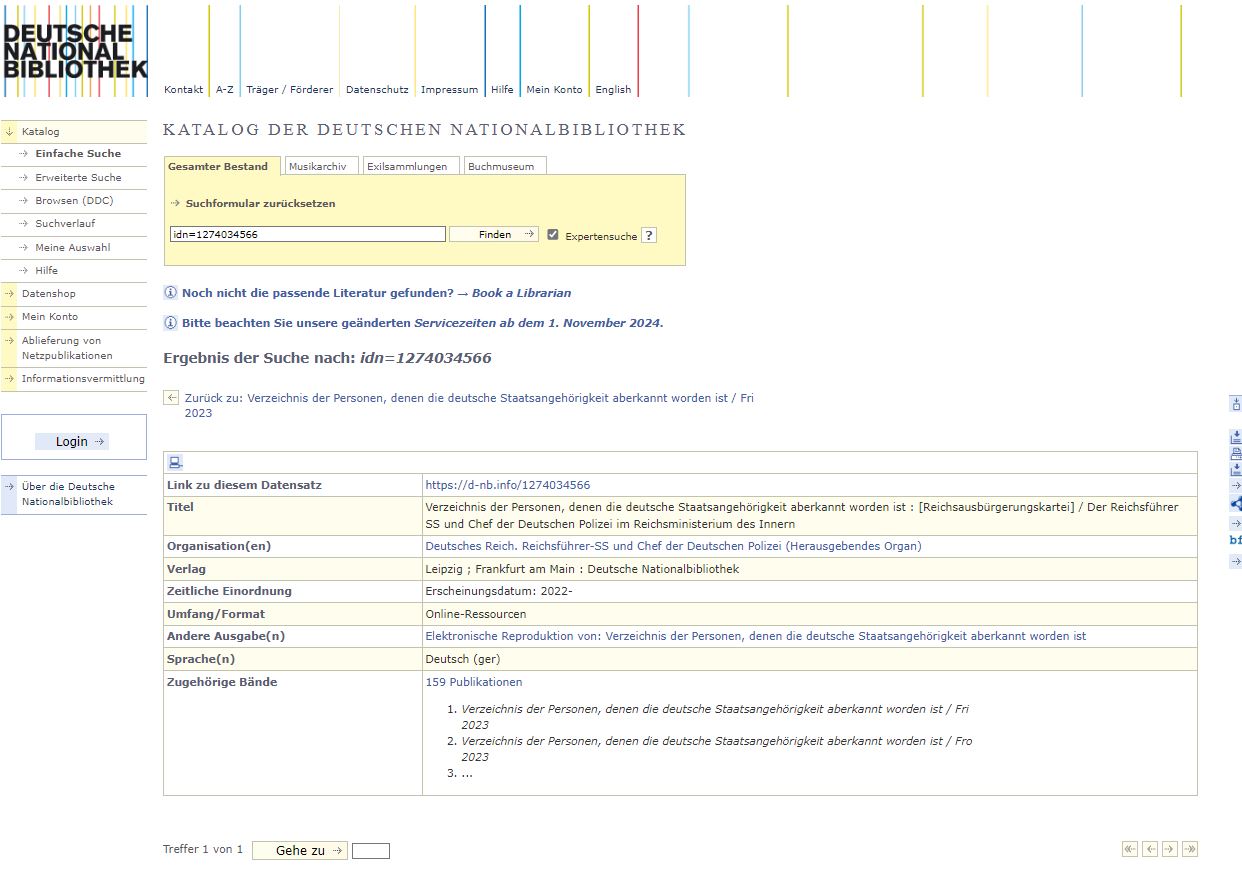Click the online resource computer icon above record
Screen dimensions: 1242x884
coord(176,462)
